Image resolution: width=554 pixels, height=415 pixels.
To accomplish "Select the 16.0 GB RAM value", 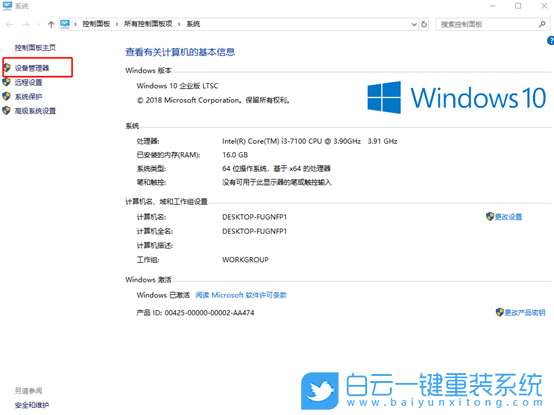I will [x=235, y=155].
